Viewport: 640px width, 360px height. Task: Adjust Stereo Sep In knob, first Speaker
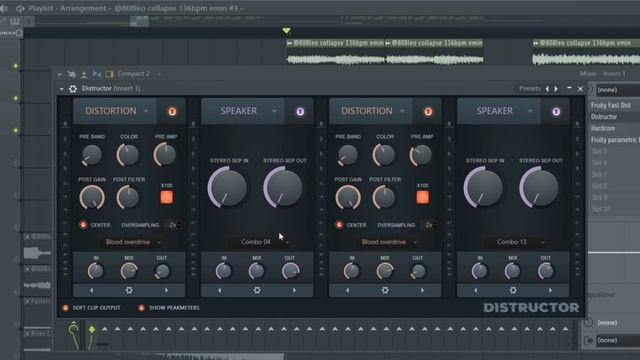pos(227,189)
